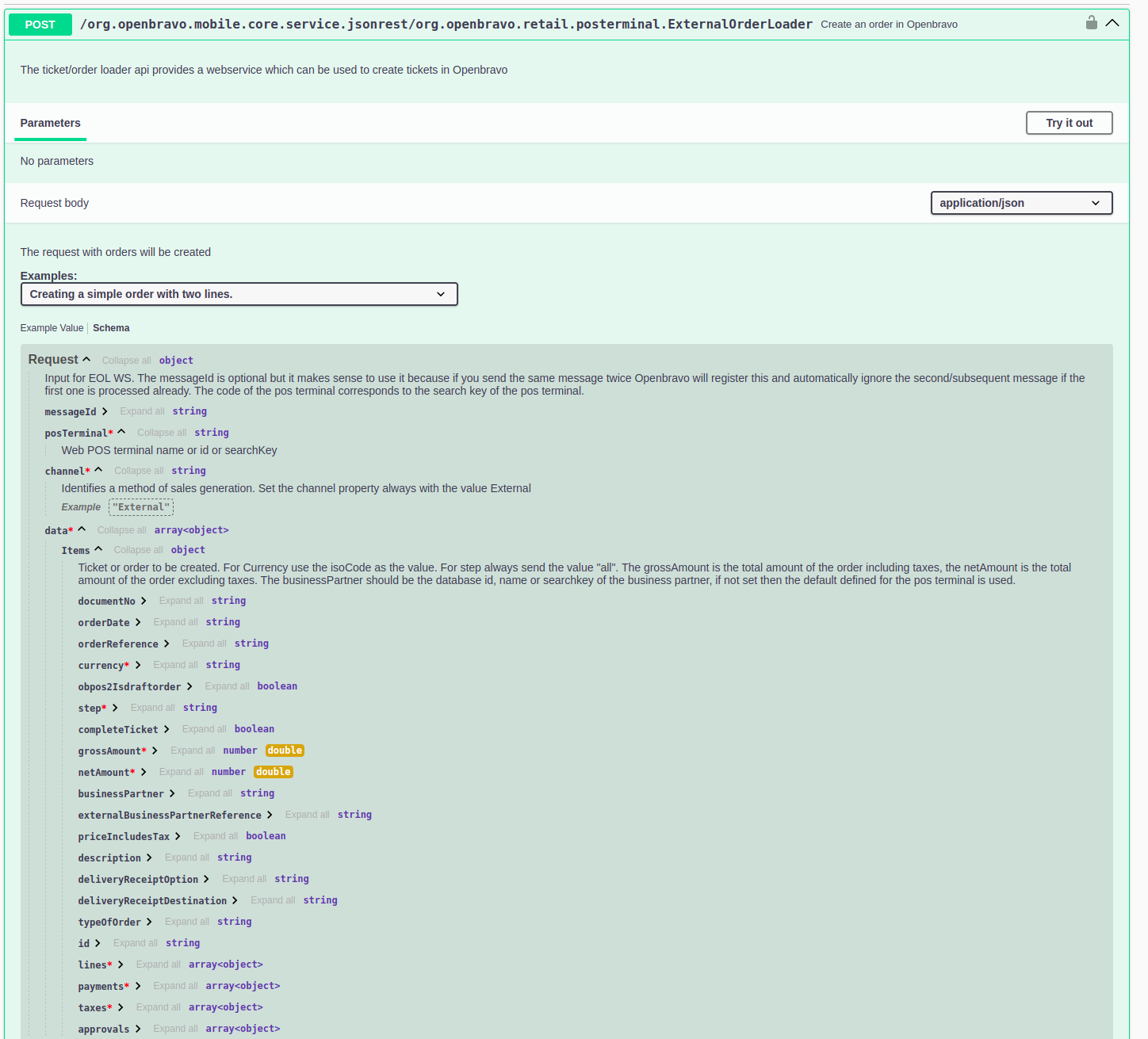
Task: Open the Examples dropdown for simple order
Action: [x=239, y=294]
